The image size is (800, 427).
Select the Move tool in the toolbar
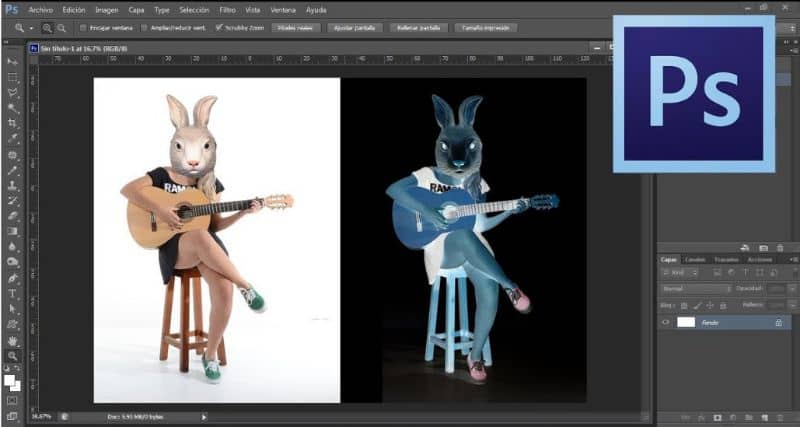point(13,62)
